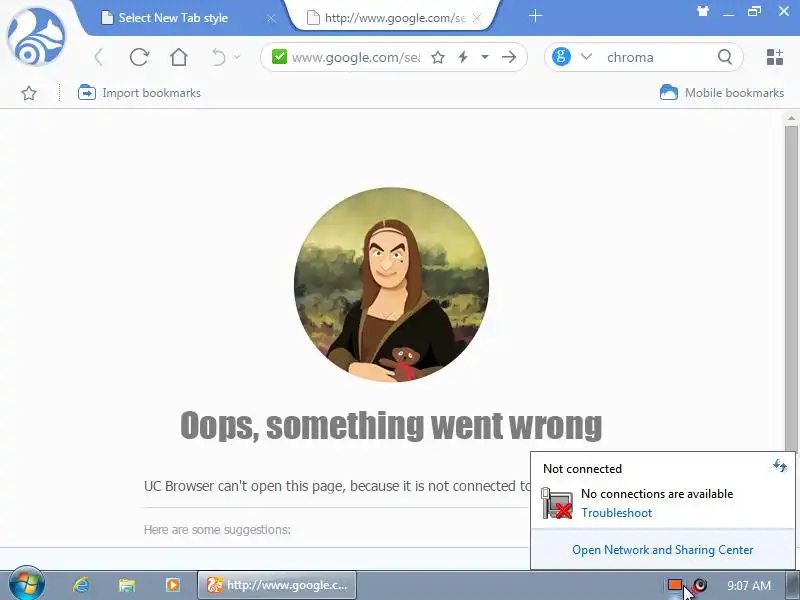Click the 'Oops, something went wrong' heading
Image resolution: width=800 pixels, height=600 pixels.
pyautogui.click(x=391, y=425)
